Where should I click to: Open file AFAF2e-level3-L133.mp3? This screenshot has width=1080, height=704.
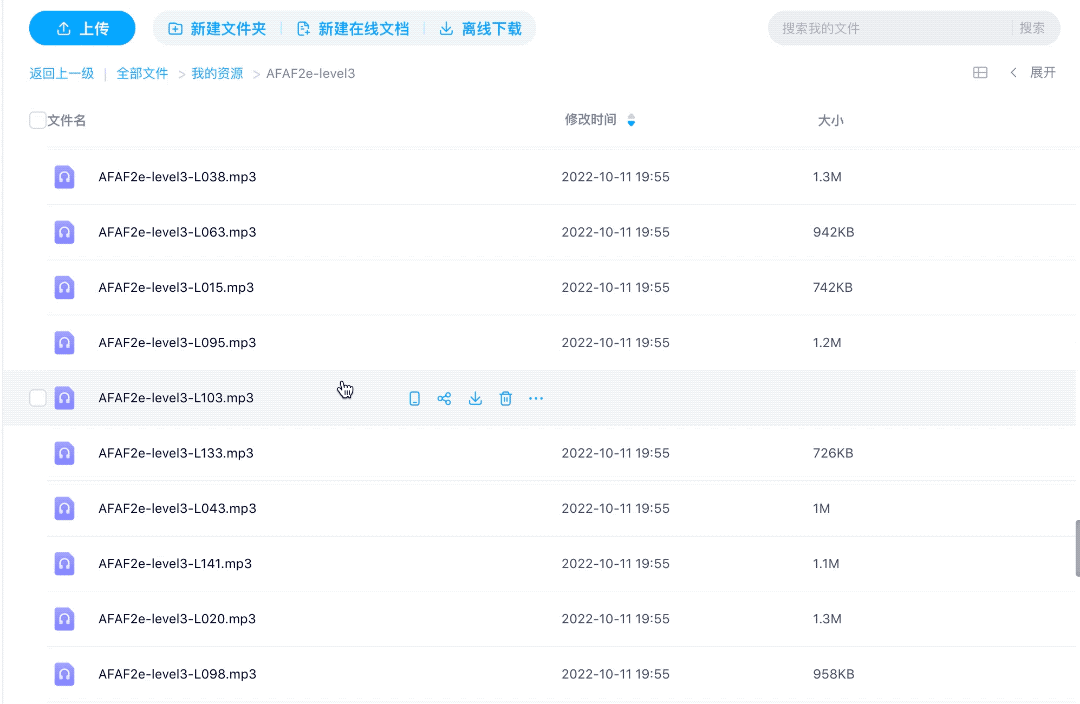176,453
